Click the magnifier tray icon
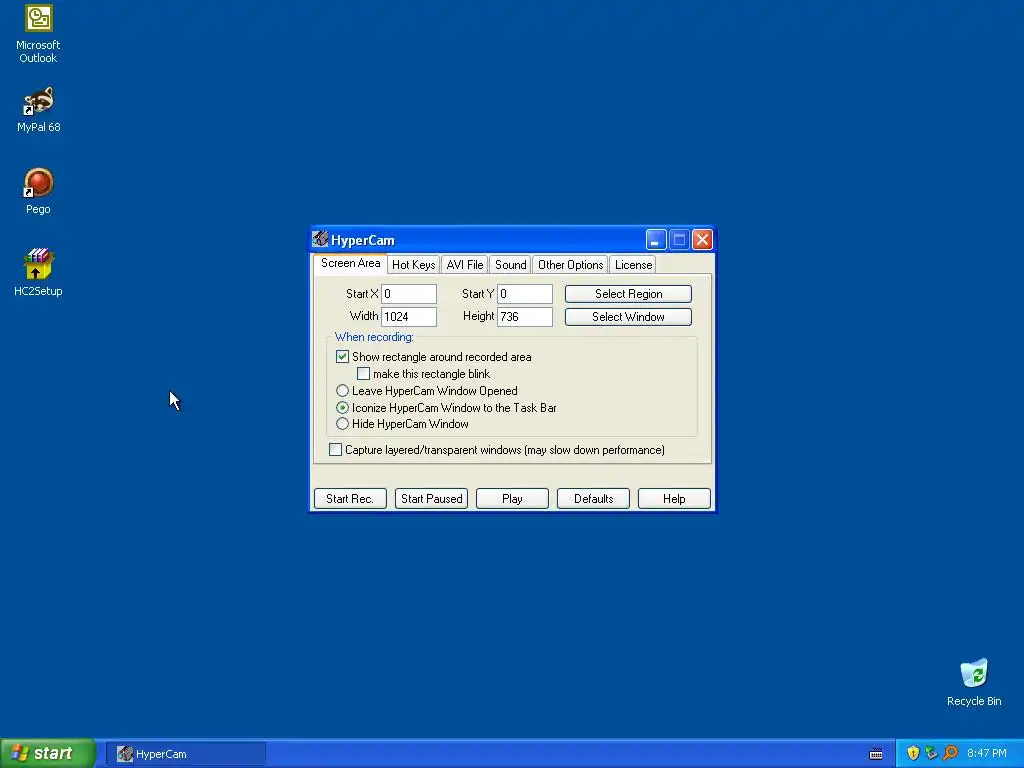This screenshot has height=768, width=1024. coord(951,753)
